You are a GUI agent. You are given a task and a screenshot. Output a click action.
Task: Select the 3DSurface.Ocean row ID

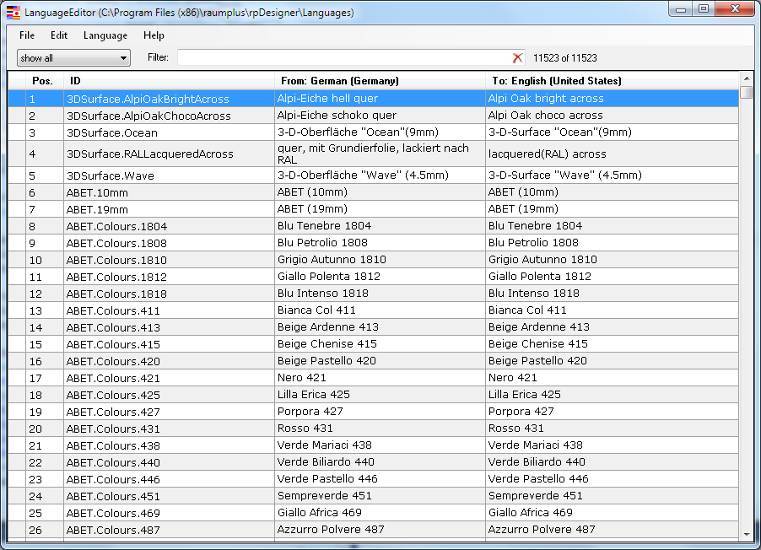tap(112, 133)
